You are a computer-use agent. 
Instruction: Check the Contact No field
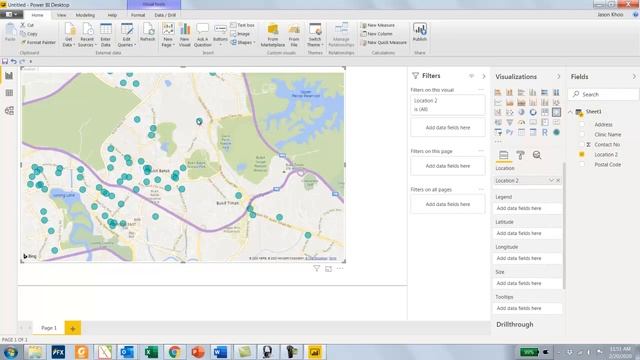point(582,144)
